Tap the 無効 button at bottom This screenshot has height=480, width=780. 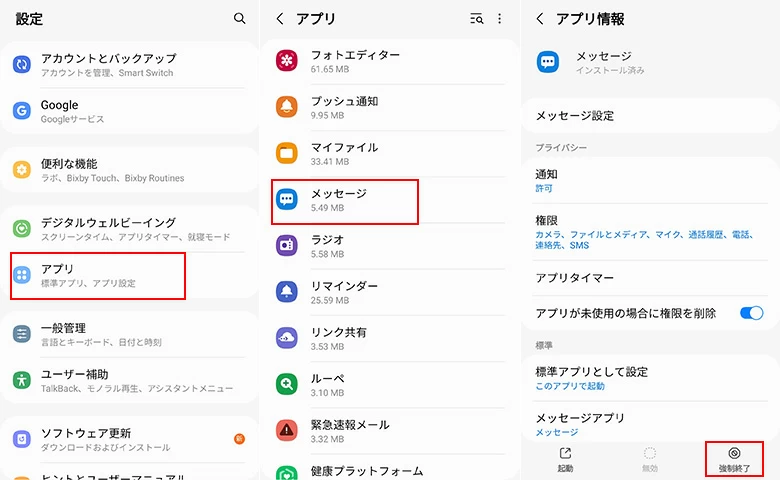pos(650,459)
